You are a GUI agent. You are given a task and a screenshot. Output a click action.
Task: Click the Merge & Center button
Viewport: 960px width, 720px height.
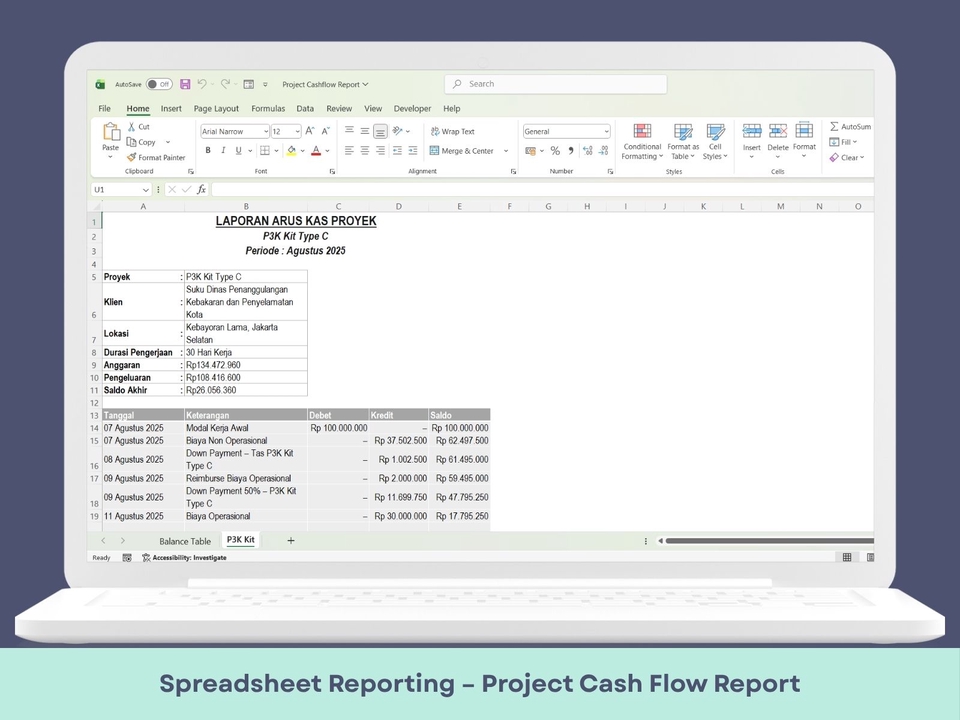pyautogui.click(x=462, y=151)
